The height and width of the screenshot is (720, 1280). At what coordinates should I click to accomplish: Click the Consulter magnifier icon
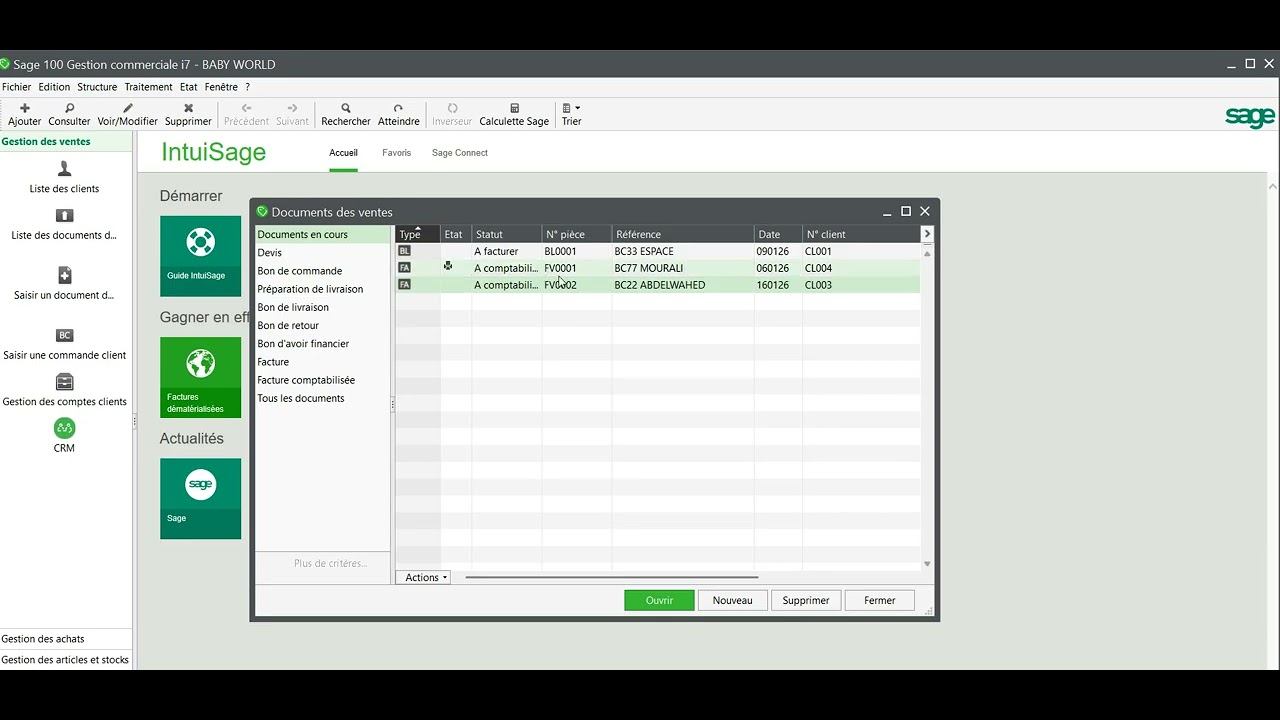tap(69, 108)
